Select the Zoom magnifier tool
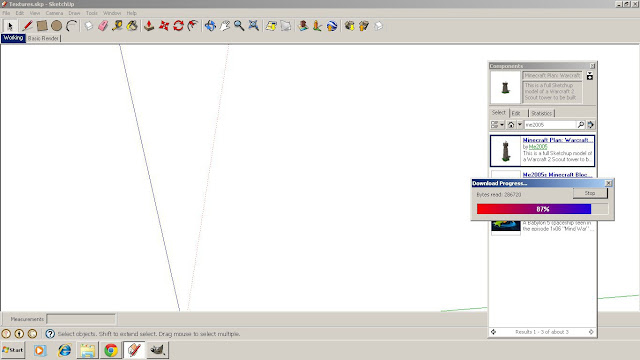This screenshot has width=640, height=360. point(239,26)
